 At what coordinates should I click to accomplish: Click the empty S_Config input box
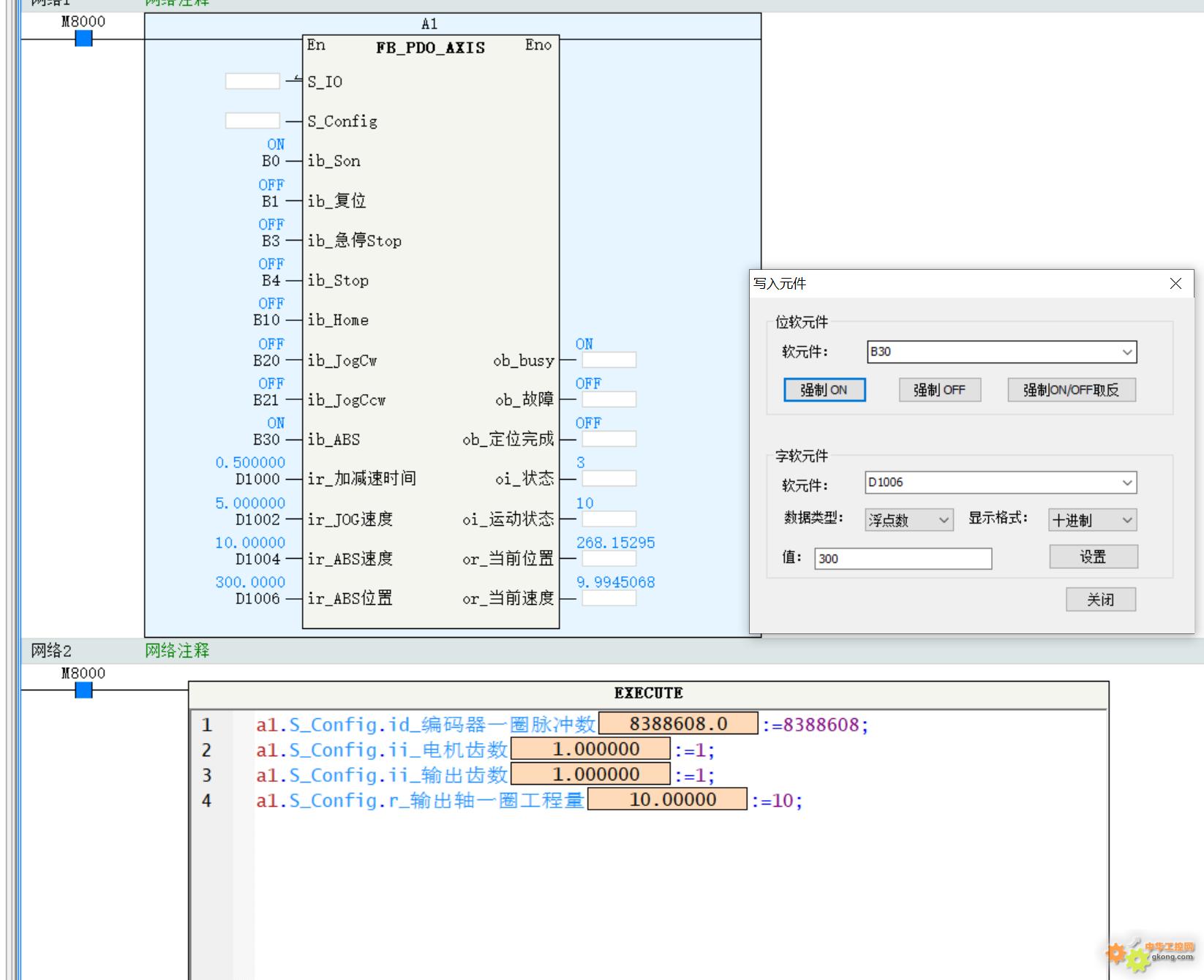pyautogui.click(x=252, y=121)
